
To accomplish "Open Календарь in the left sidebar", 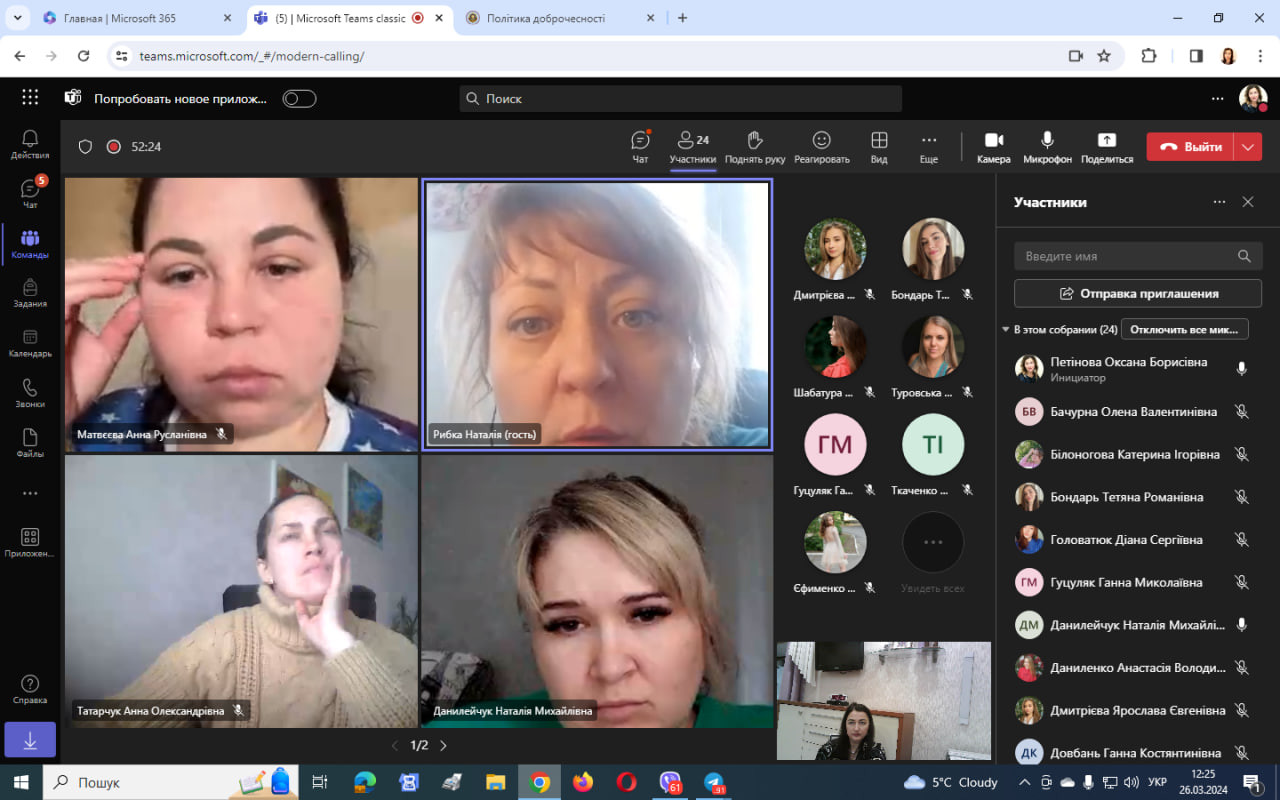I will (x=30, y=343).
